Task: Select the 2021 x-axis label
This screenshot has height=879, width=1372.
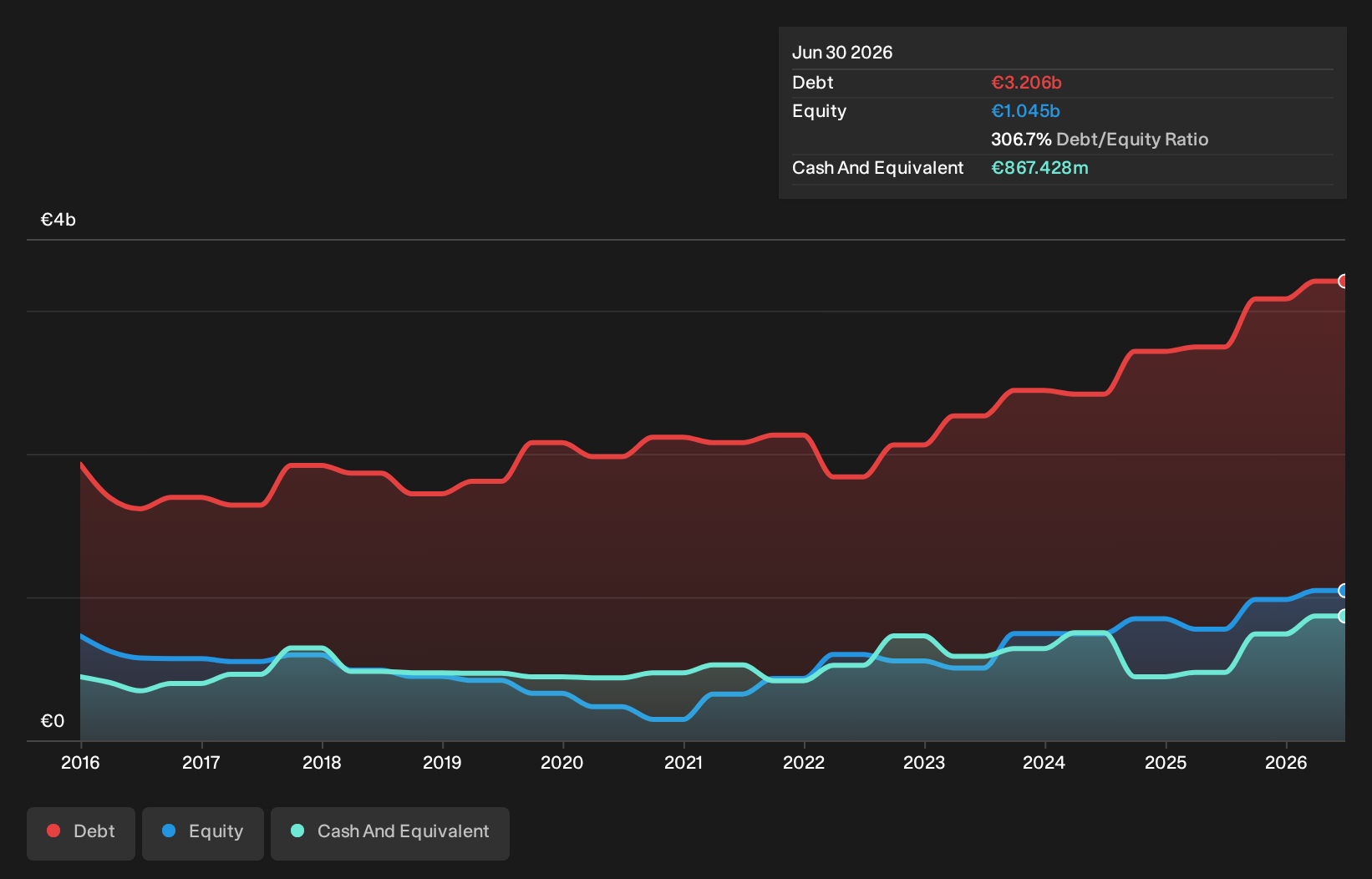Action: (683, 762)
